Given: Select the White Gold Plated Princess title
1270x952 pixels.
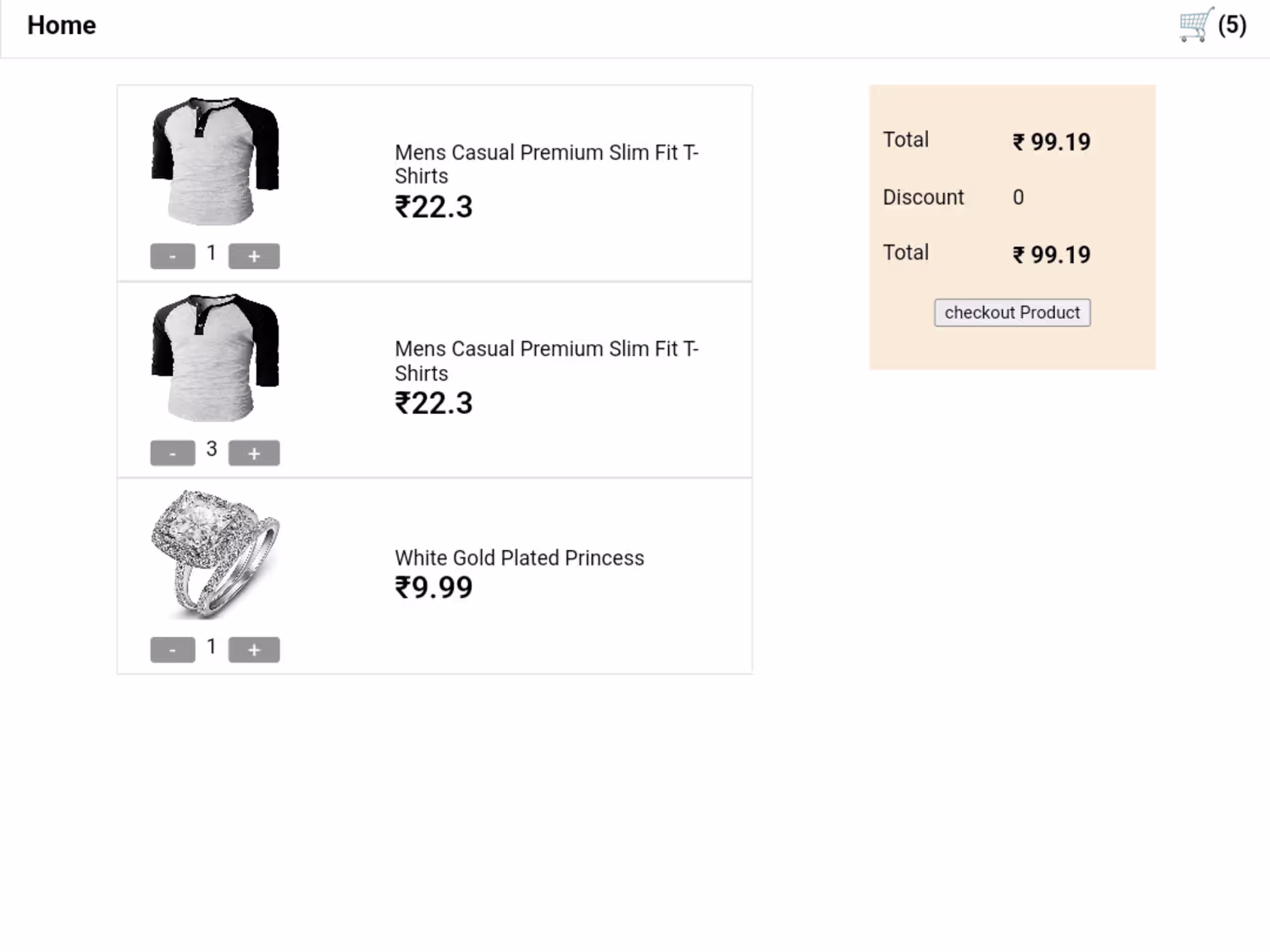Looking at the screenshot, I should tap(519, 559).
